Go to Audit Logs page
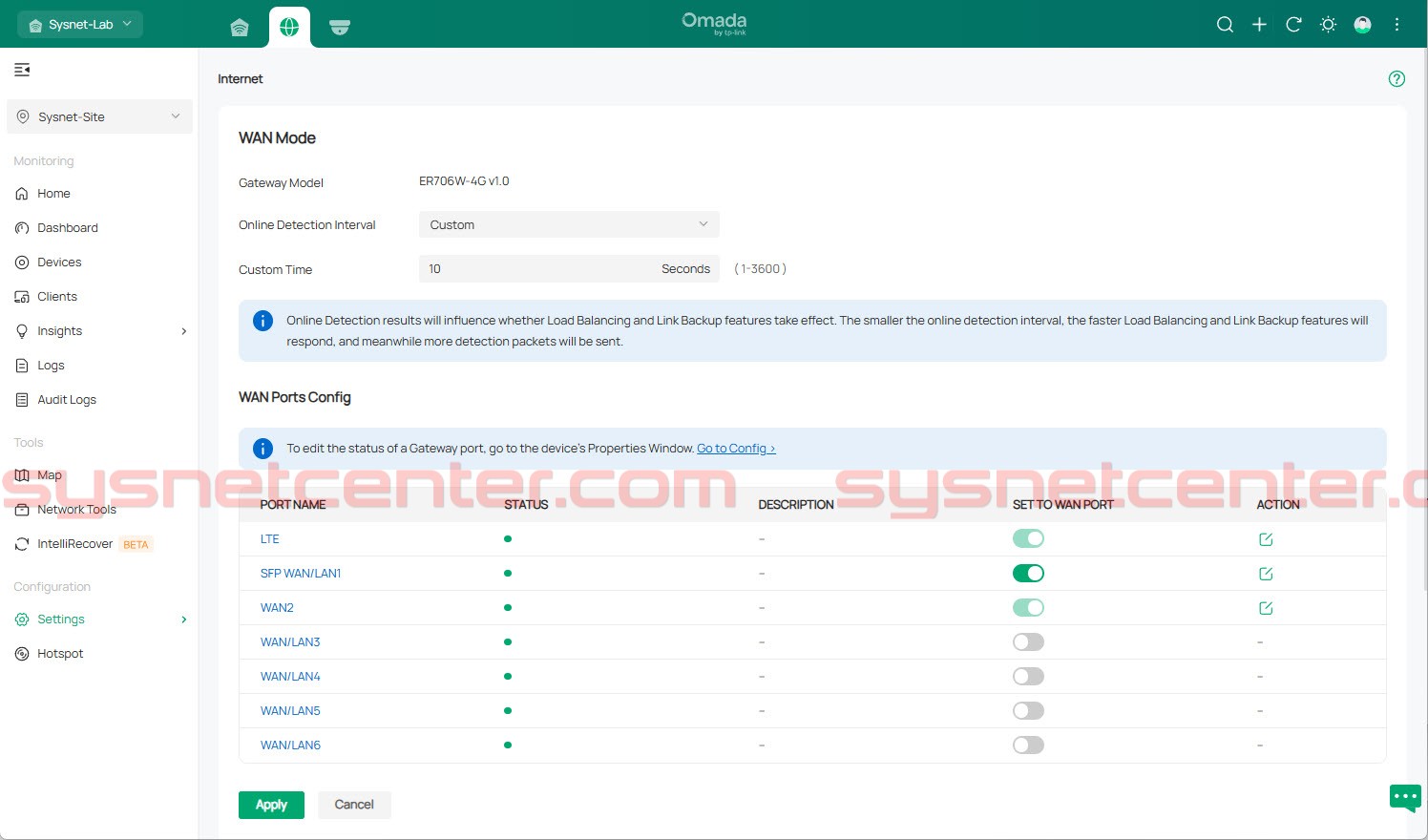Viewport: 1428px width, 840px height. 67,400
